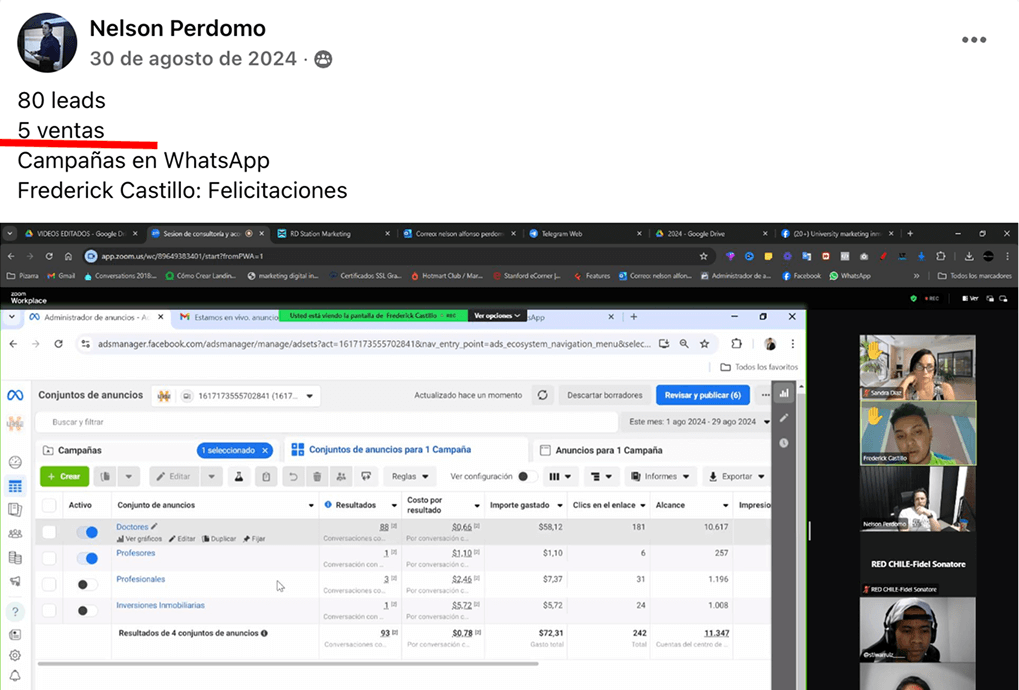
Task: Open the Reglas dropdown
Action: click(410, 477)
